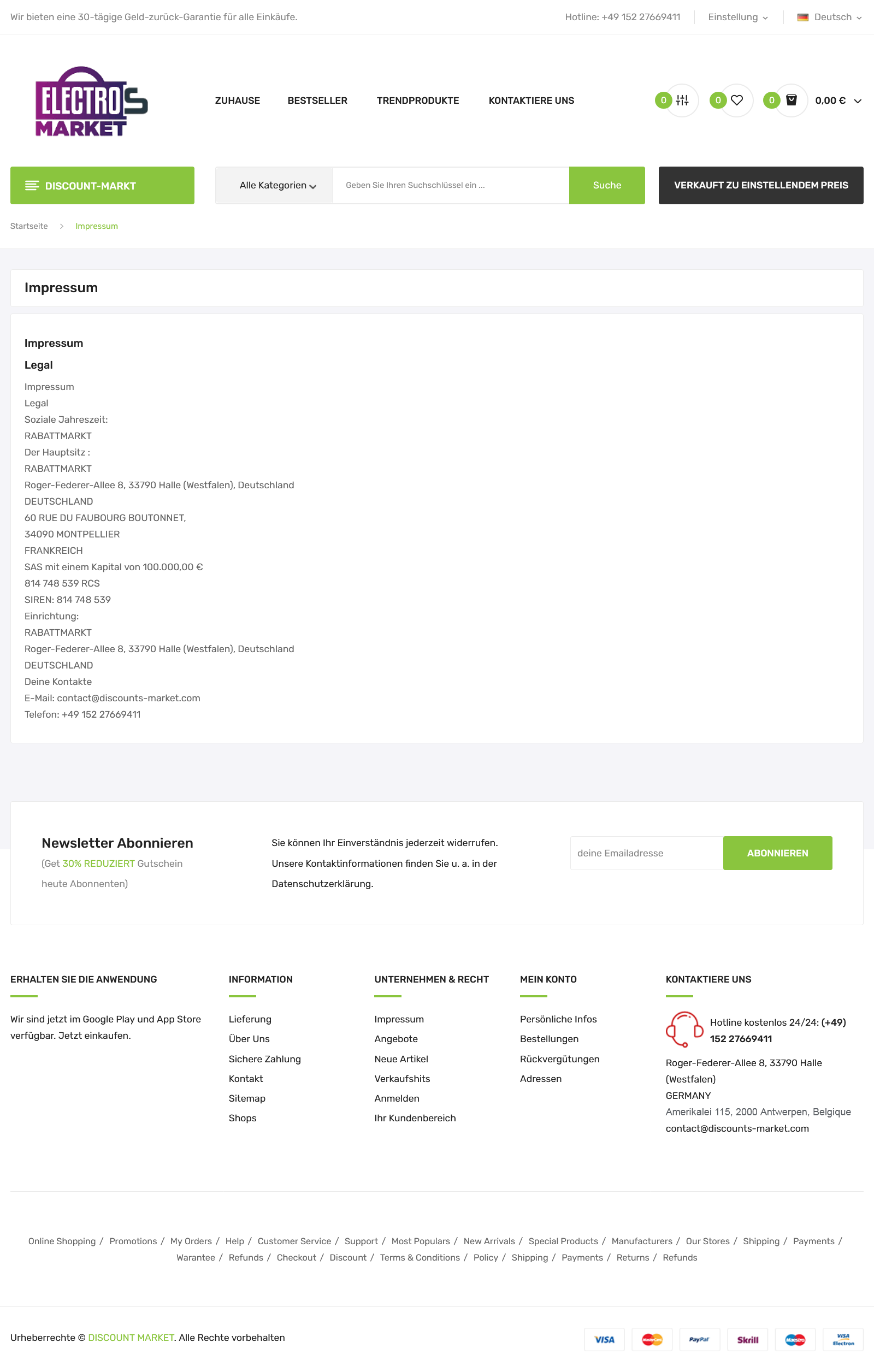Go to the Bestseller menu item

coord(317,100)
